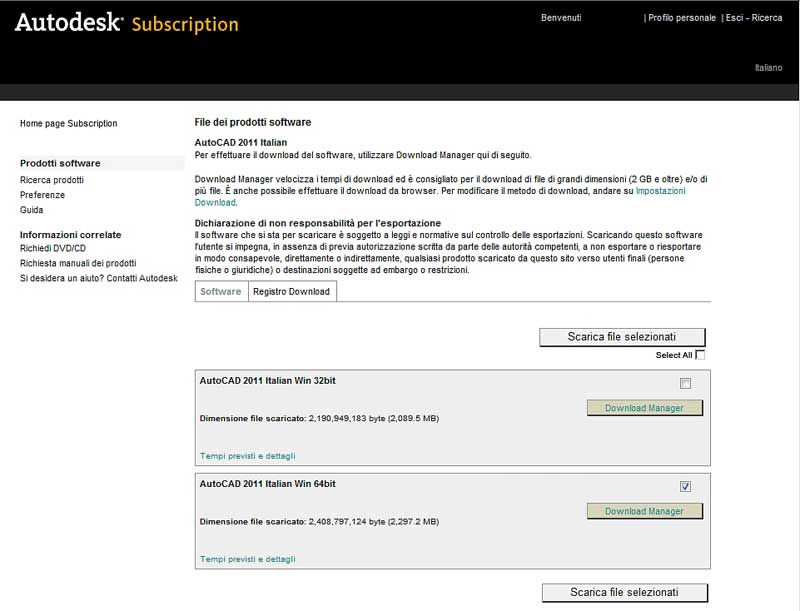This screenshot has height=611, width=800.
Task: Click Richiedi DVD/CD link
Action: [53, 248]
